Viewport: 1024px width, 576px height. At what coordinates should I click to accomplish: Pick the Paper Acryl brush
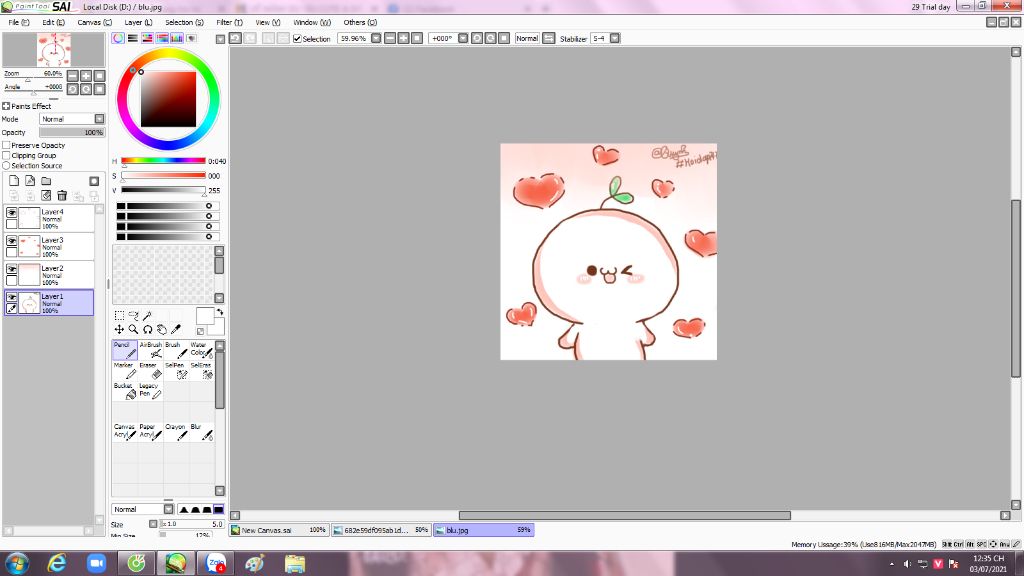click(x=151, y=432)
